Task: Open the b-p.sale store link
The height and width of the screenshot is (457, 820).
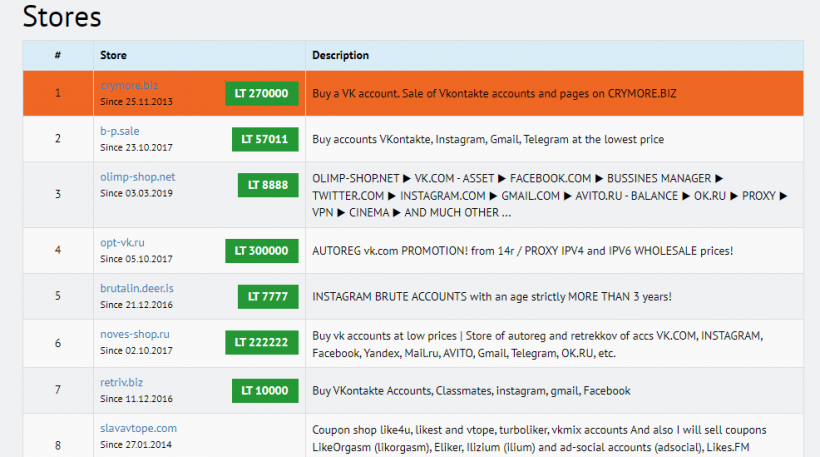Action: tap(120, 131)
